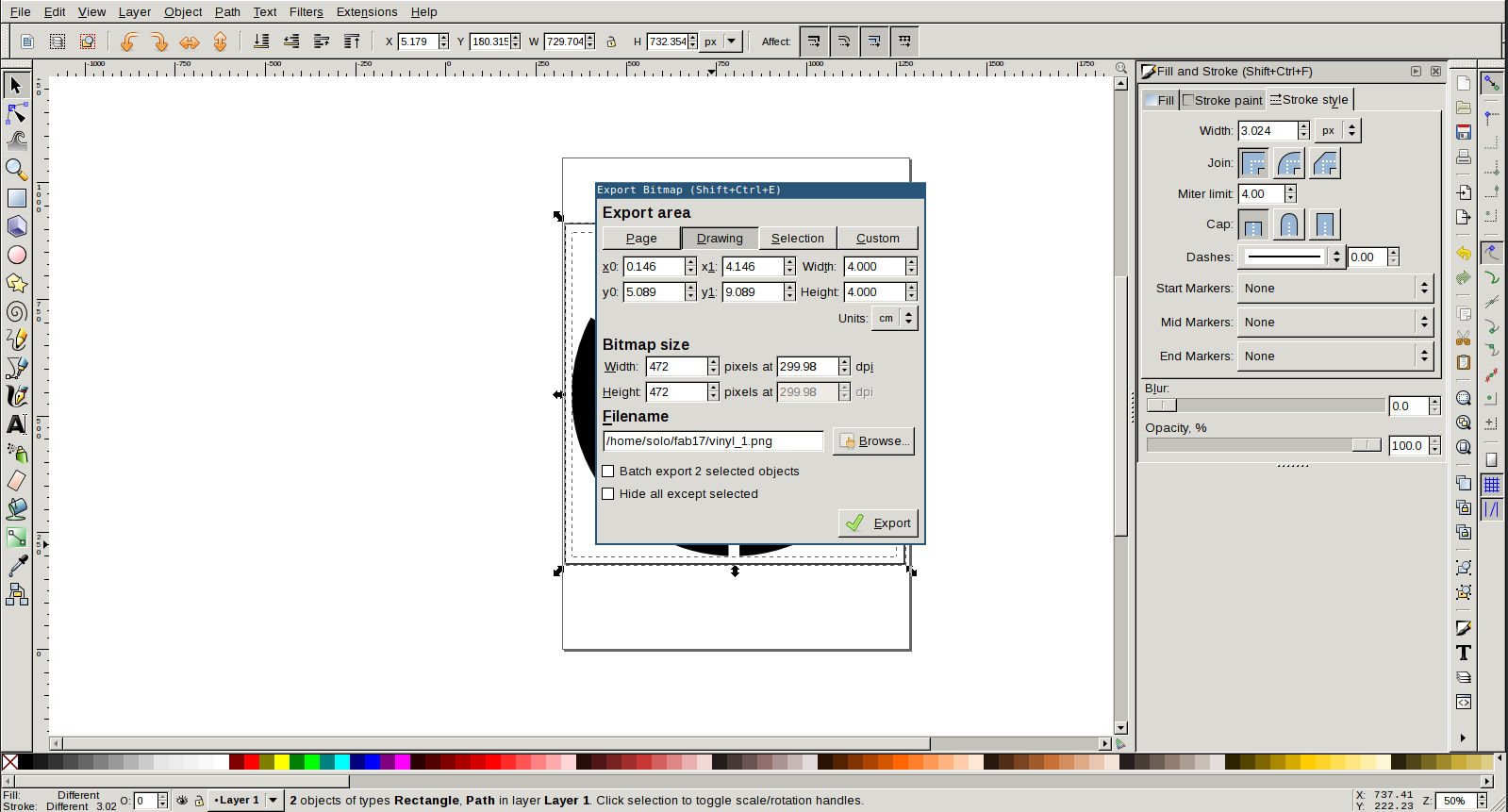Select the Pencil freehand tool
Viewport: 1508px width, 812px height.
[x=16, y=340]
